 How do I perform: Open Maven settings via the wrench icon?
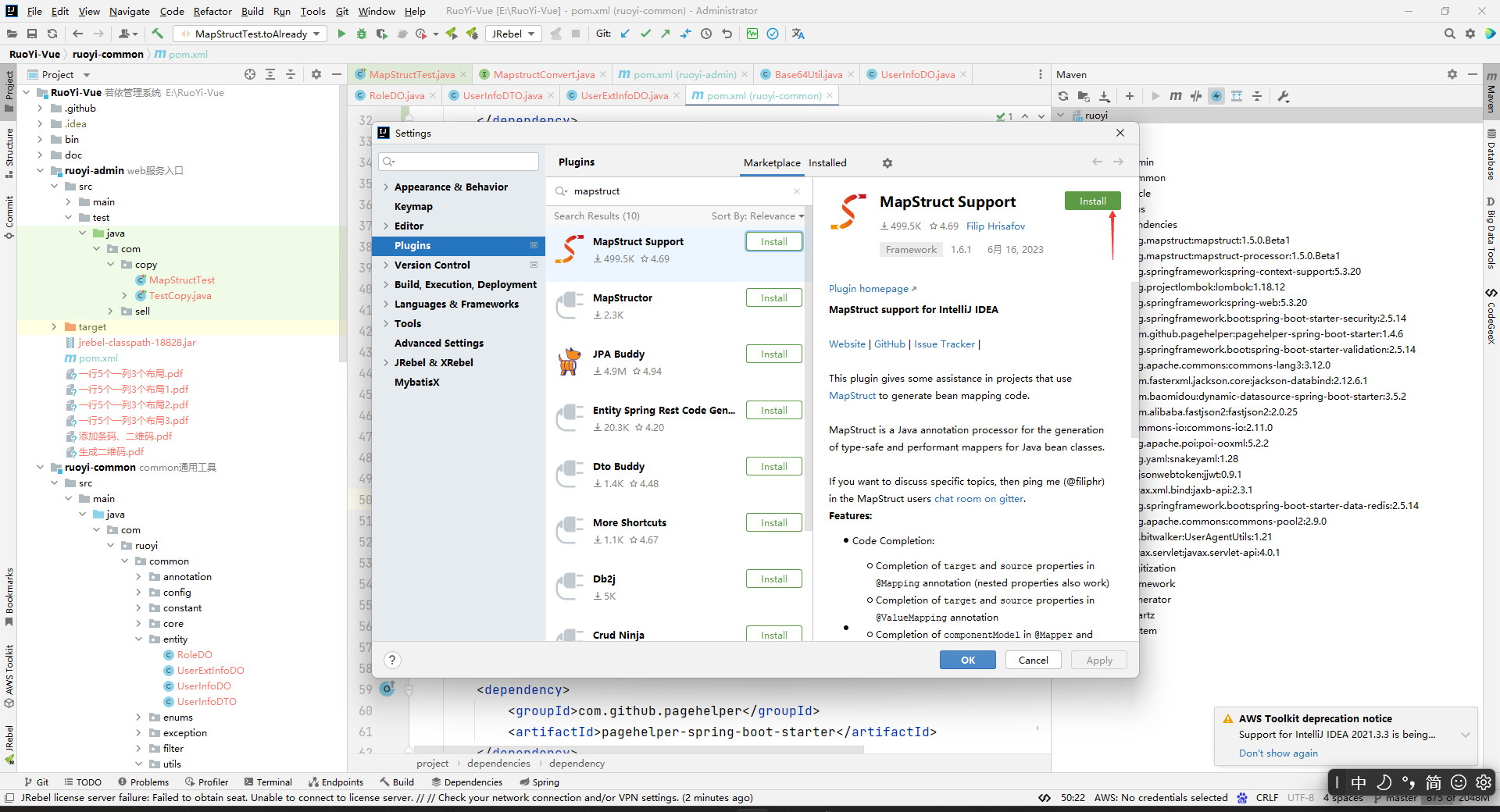click(1284, 96)
